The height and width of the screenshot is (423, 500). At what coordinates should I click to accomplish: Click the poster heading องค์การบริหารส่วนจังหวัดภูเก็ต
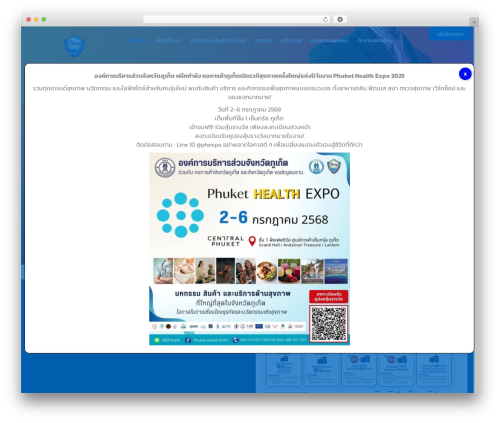click(233, 163)
